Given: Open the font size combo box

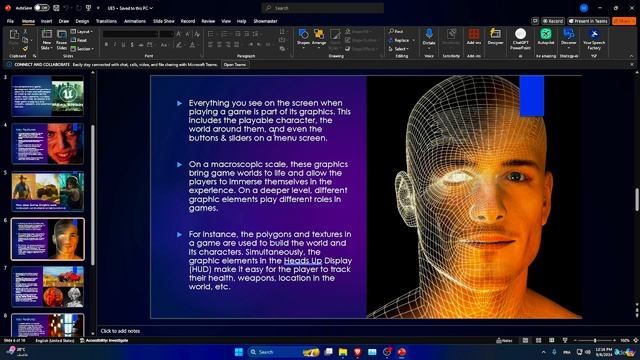Looking at the screenshot, I should point(167,34).
